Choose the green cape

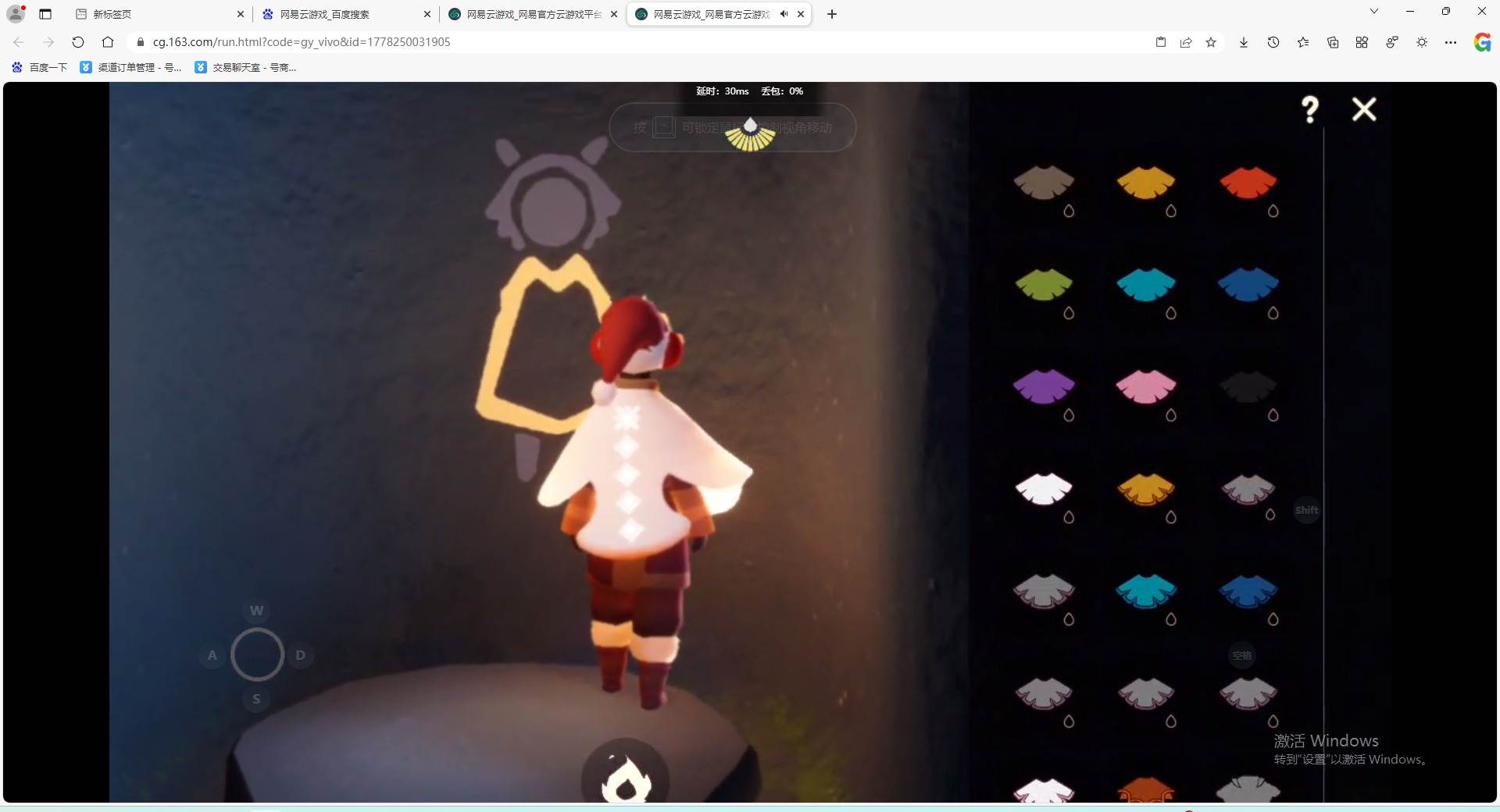(x=1044, y=284)
